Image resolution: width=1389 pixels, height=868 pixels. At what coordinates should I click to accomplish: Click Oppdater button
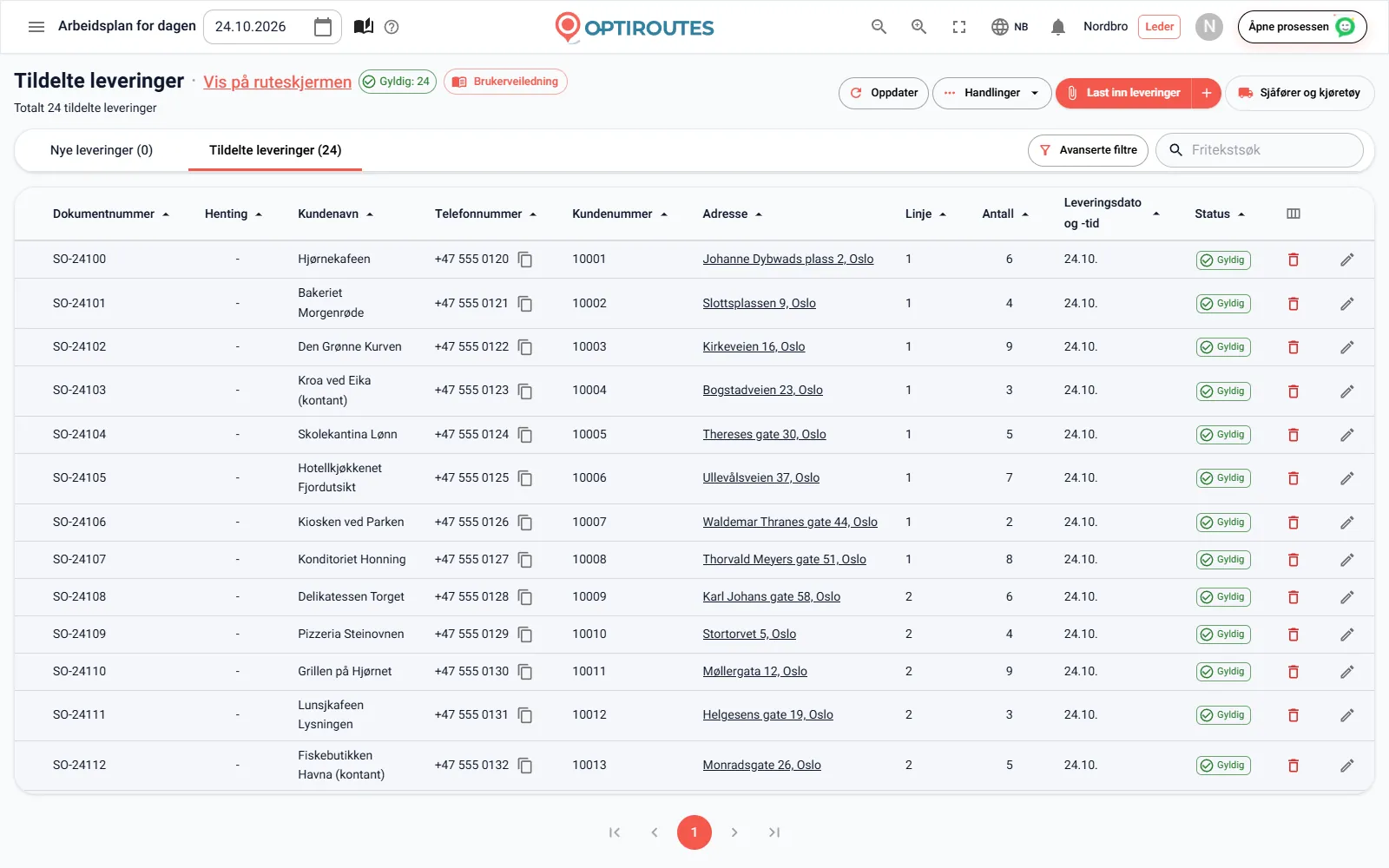tap(884, 93)
